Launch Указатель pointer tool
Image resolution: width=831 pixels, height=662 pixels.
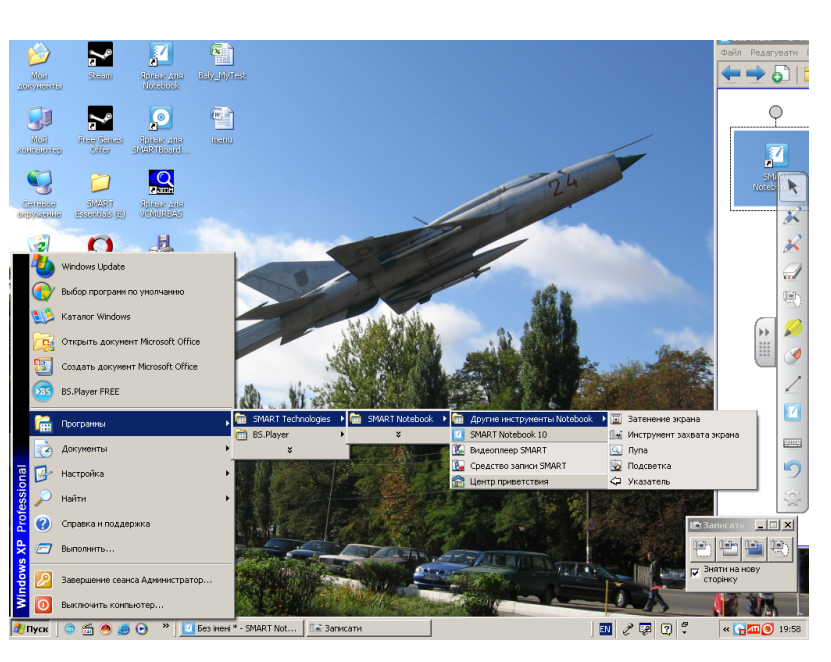pos(683,481)
